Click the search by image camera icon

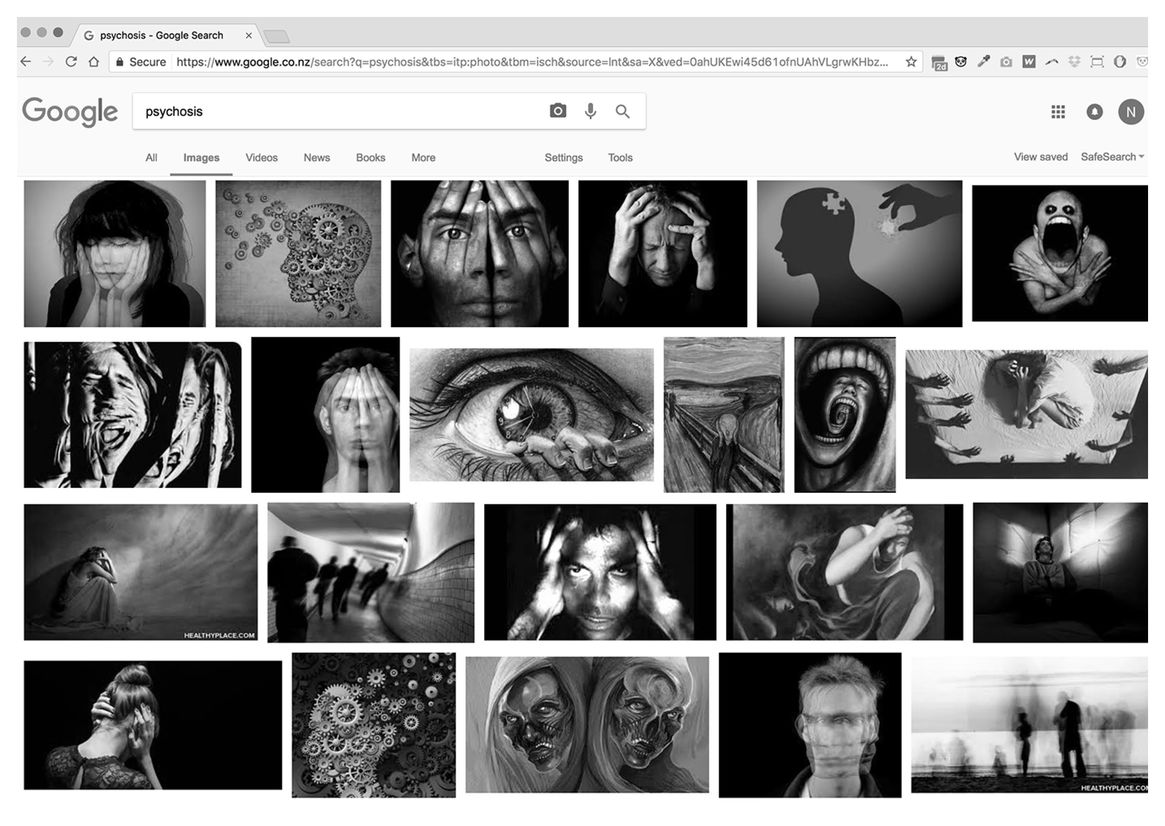[x=558, y=111]
